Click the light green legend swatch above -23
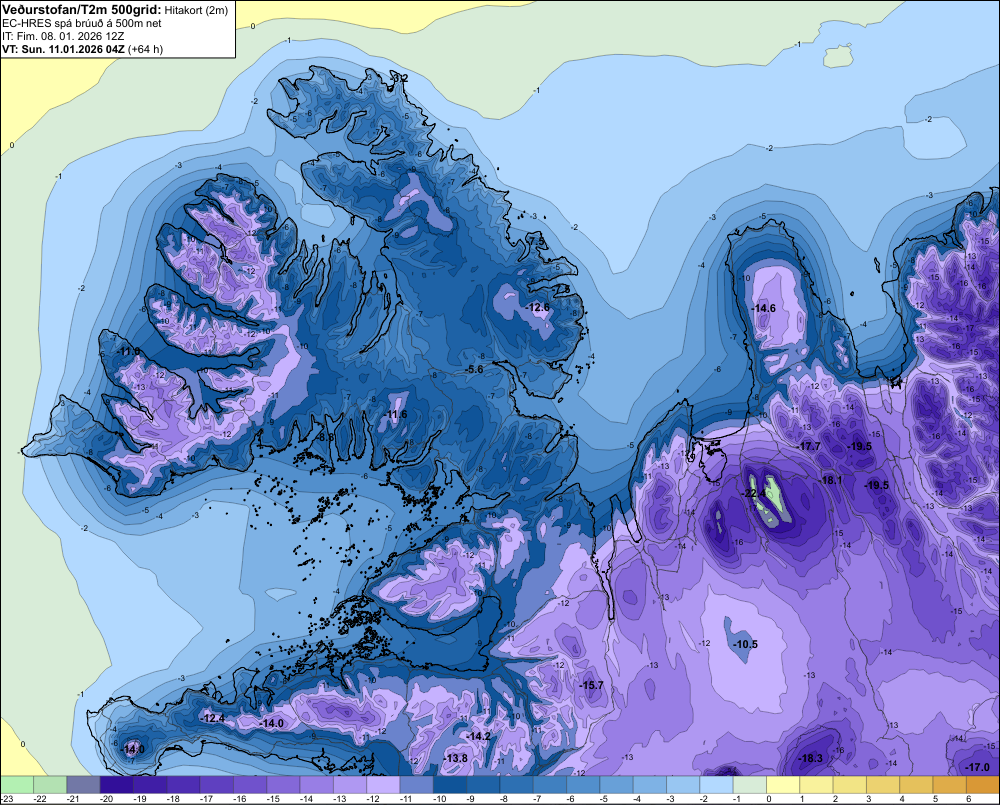The width and height of the screenshot is (1000, 805). click(x=17, y=785)
